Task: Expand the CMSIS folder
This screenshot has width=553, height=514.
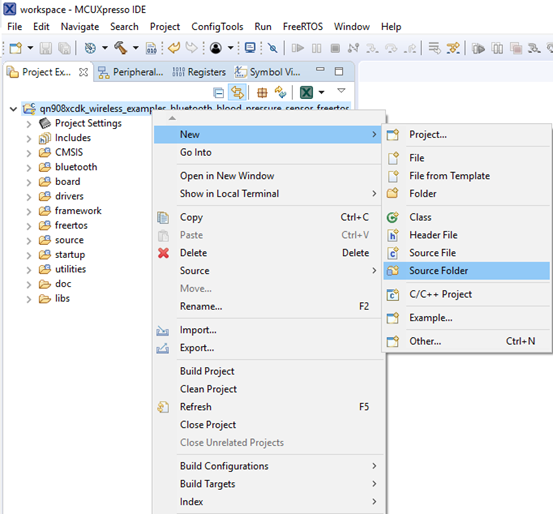Action: click(x=29, y=153)
